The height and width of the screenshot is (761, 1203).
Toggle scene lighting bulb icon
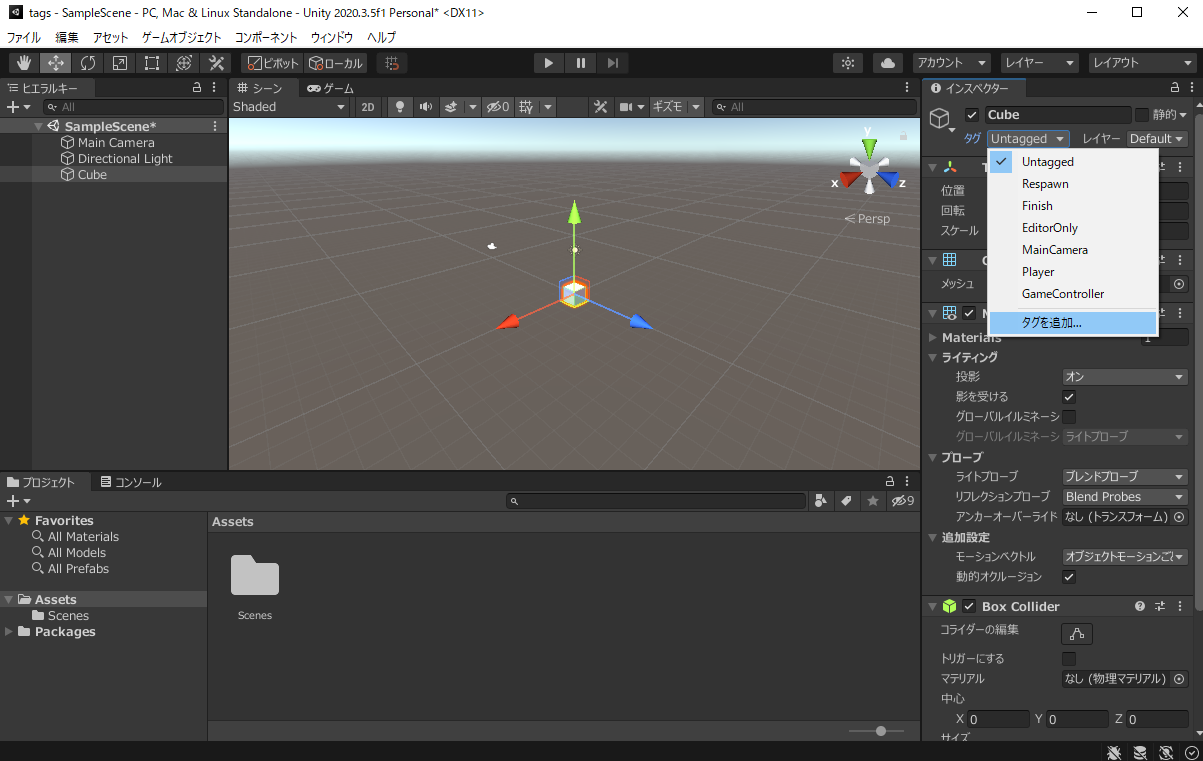[400, 107]
